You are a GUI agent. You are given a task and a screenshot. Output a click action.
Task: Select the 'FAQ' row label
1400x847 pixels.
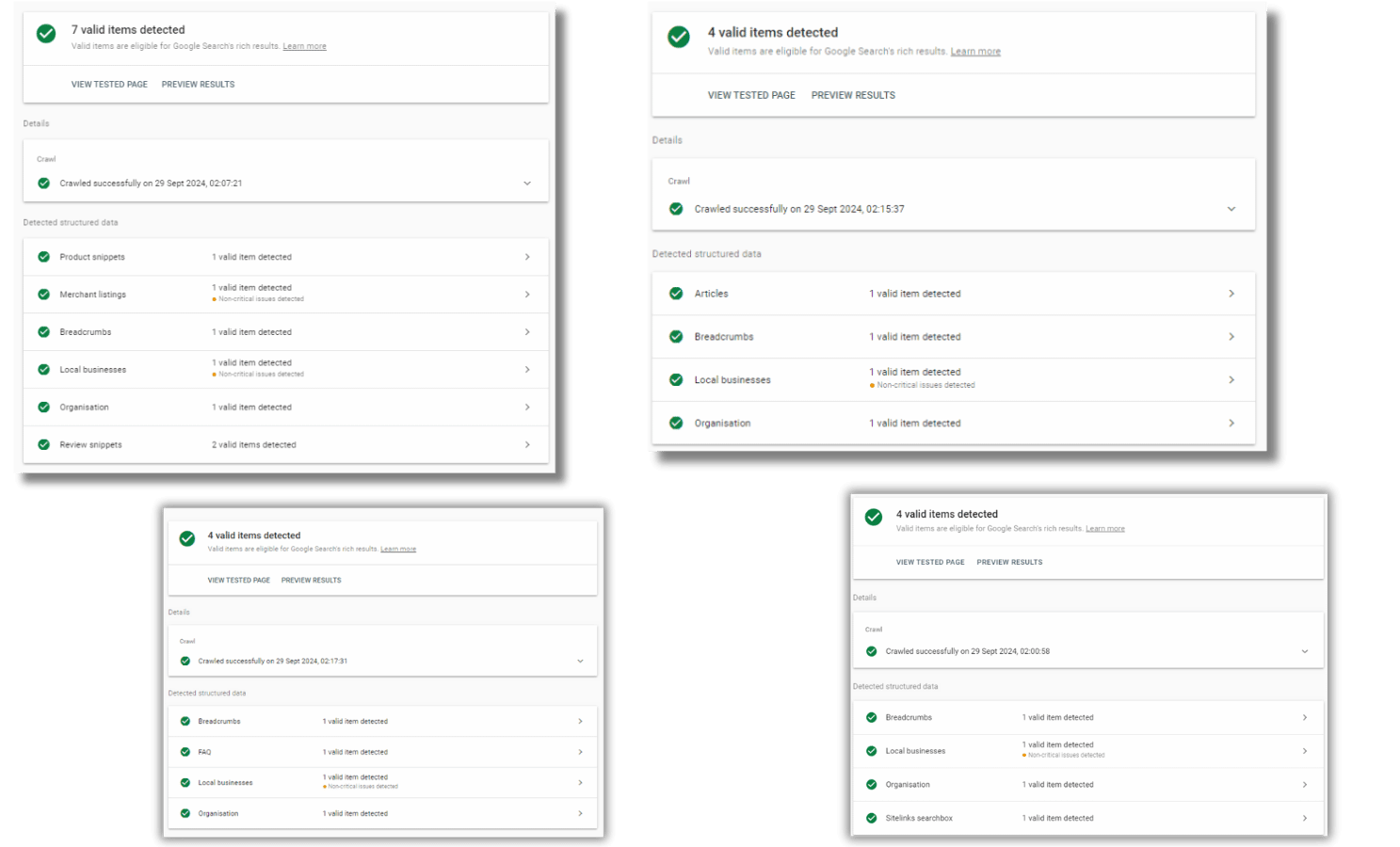[x=204, y=752]
